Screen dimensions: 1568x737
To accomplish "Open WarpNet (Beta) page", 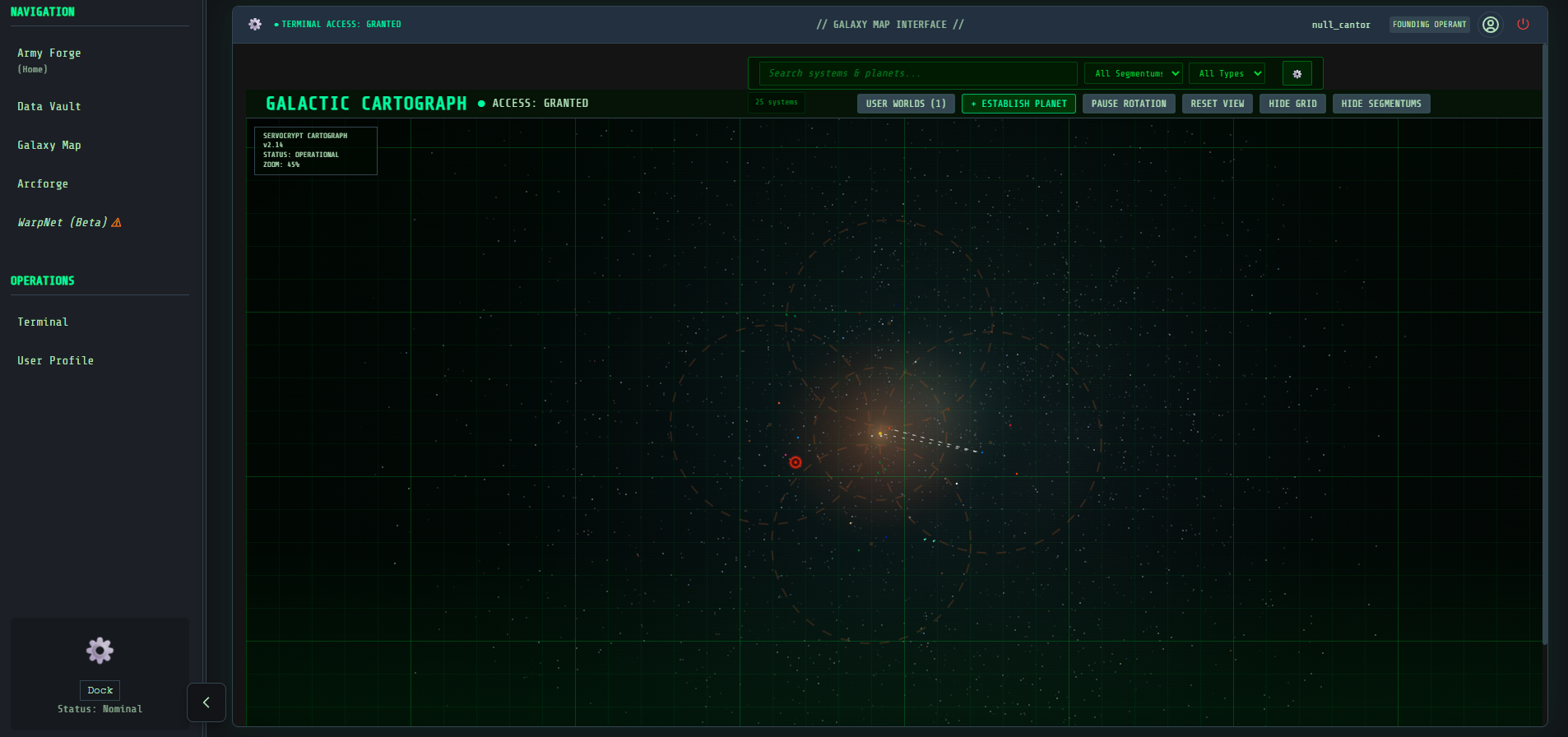I will click(63, 223).
